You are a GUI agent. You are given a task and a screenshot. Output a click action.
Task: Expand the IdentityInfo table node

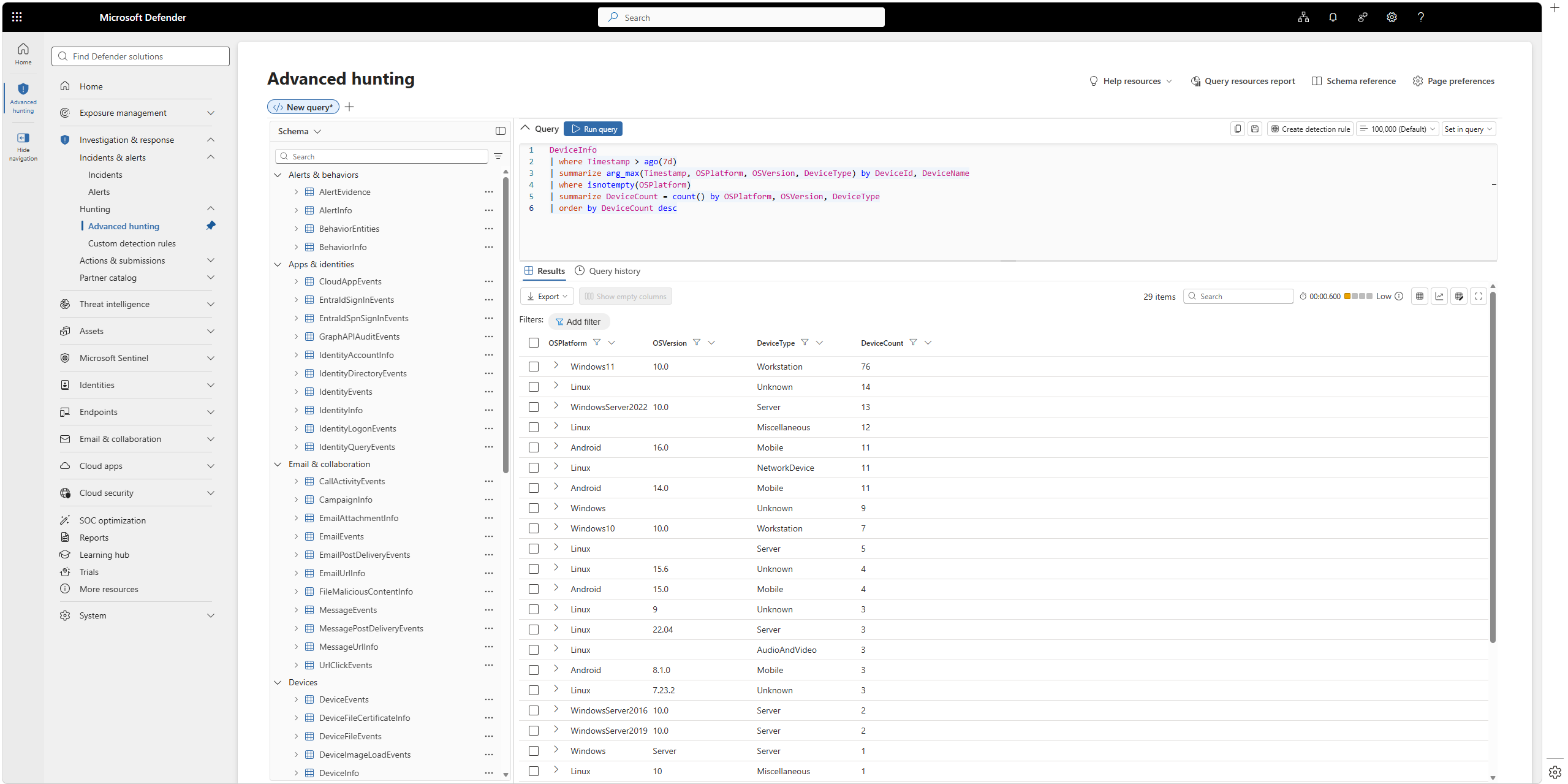click(x=297, y=410)
